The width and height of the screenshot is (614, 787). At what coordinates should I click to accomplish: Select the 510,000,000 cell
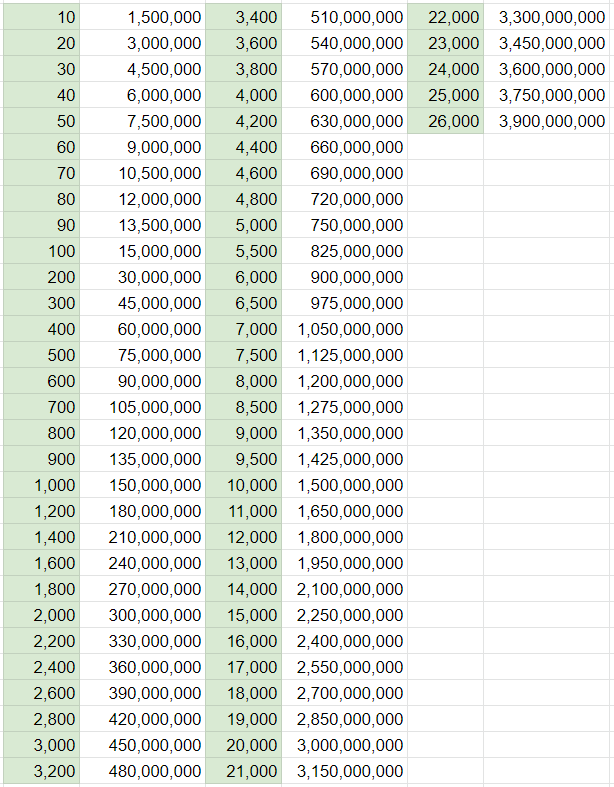[344, 17]
